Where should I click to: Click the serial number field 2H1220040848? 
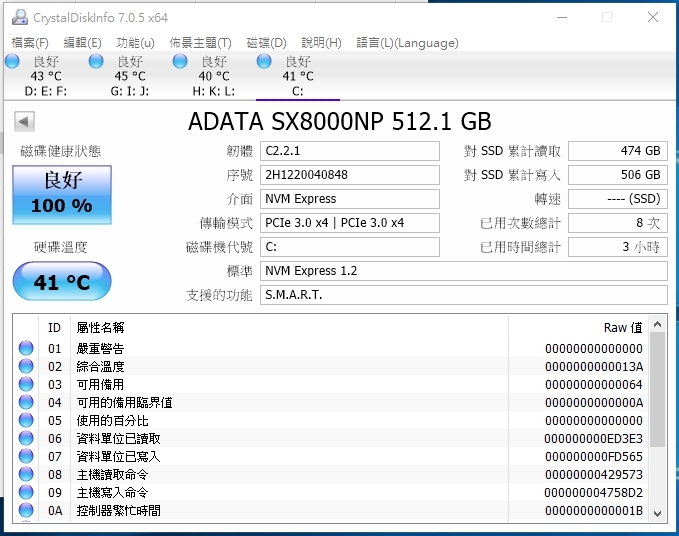[x=350, y=175]
